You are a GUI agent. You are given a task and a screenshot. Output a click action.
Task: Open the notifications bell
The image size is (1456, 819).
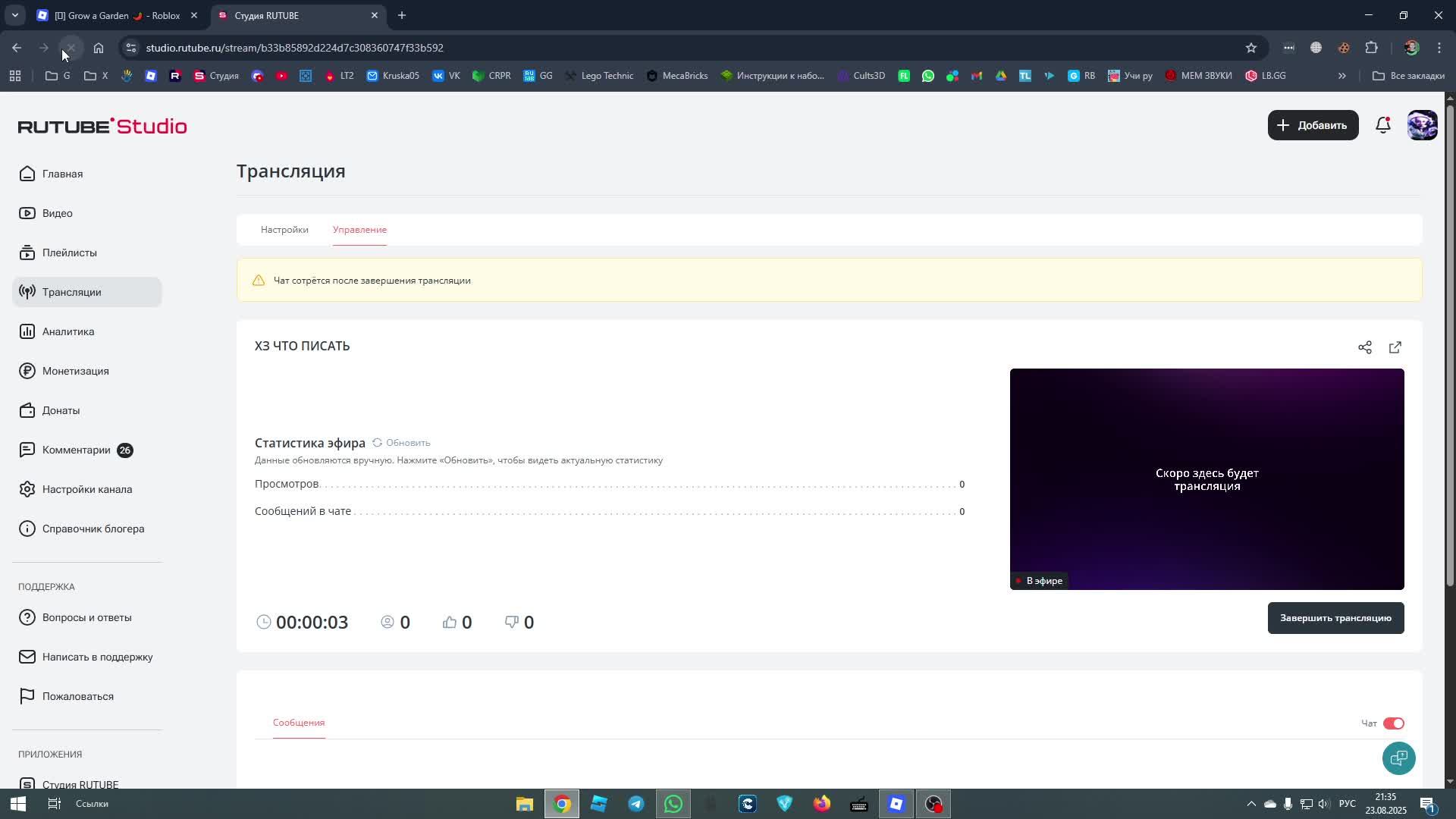(1383, 125)
